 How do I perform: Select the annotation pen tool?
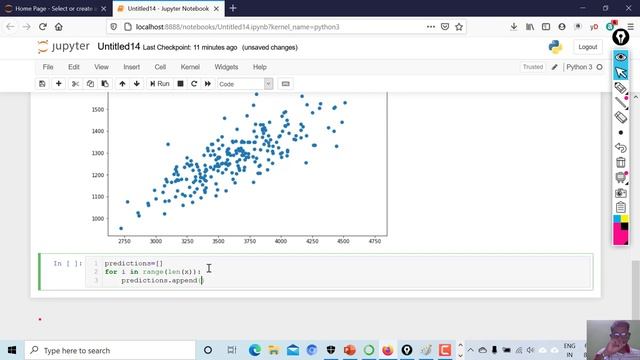point(621,88)
